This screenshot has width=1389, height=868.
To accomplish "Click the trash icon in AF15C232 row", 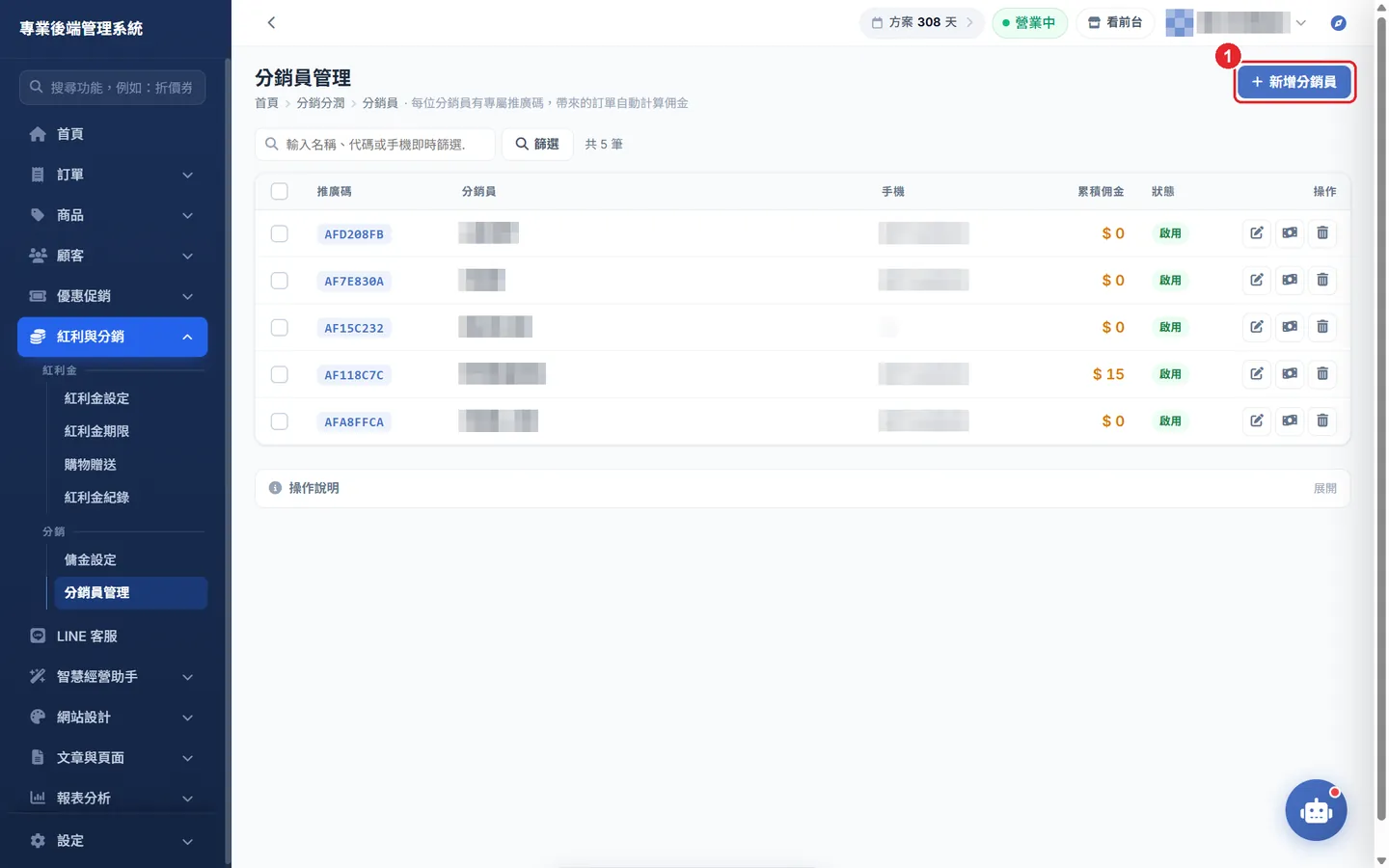I will point(1322,327).
